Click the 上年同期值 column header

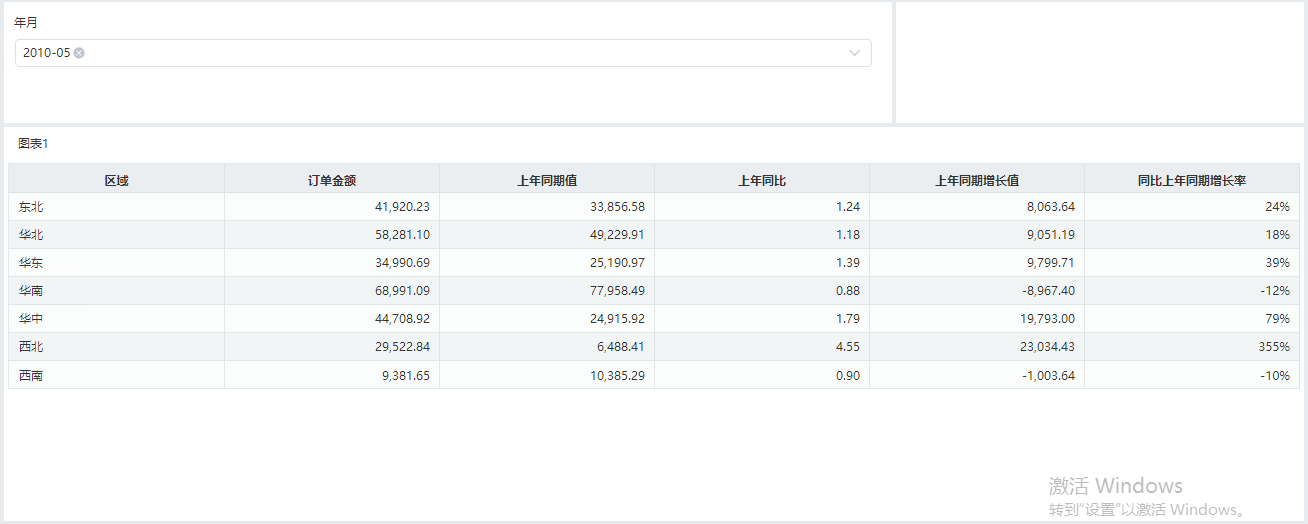click(x=547, y=181)
